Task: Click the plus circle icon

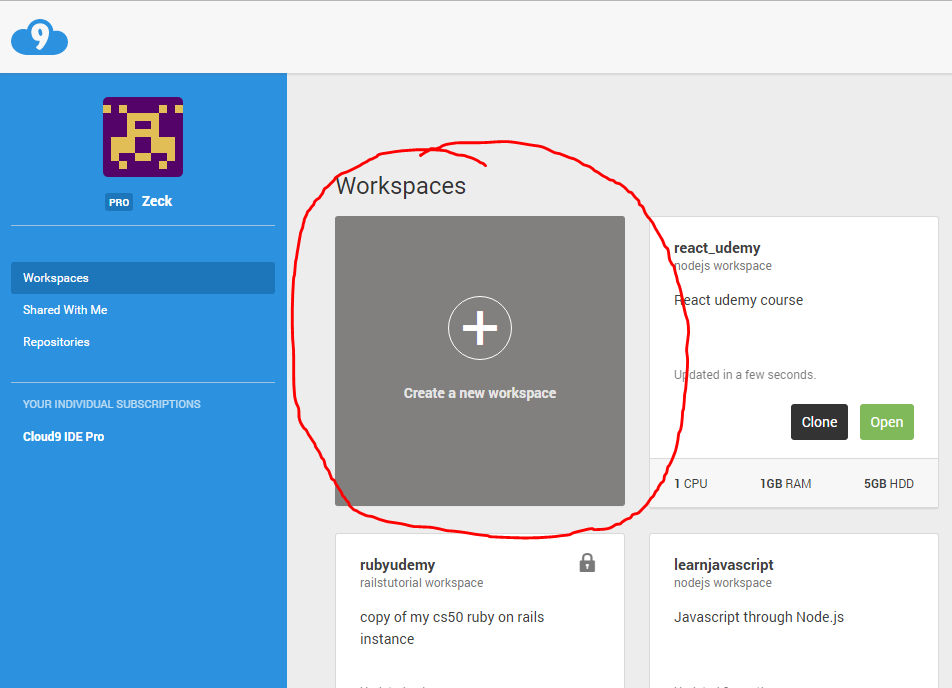Action: point(480,328)
